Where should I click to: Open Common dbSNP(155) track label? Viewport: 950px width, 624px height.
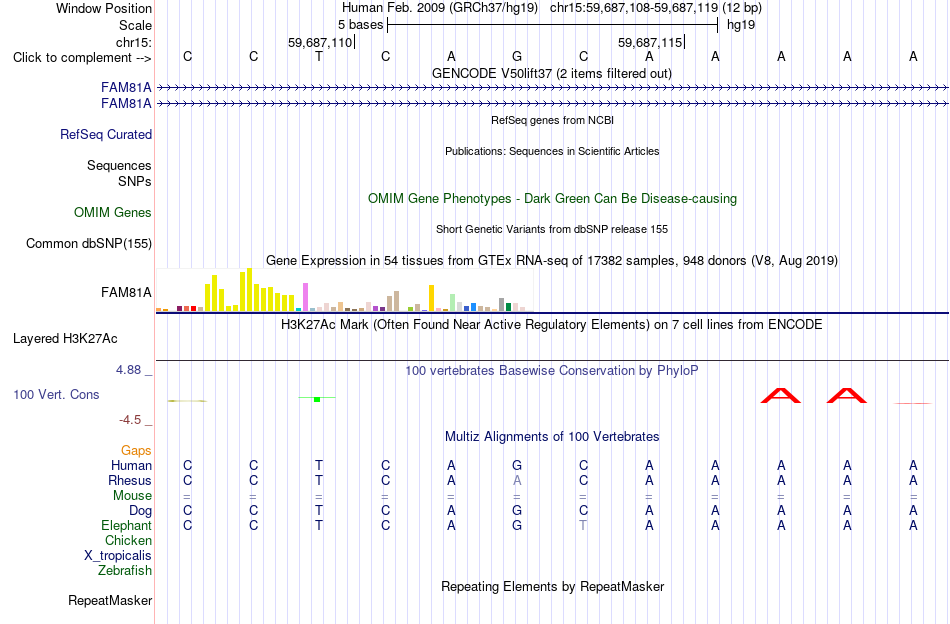coord(89,244)
